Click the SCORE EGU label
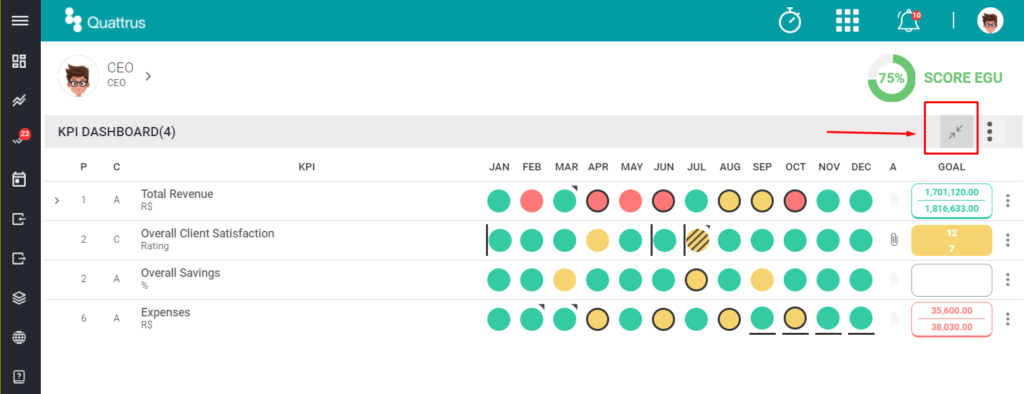This screenshot has width=1024, height=394. [963, 78]
